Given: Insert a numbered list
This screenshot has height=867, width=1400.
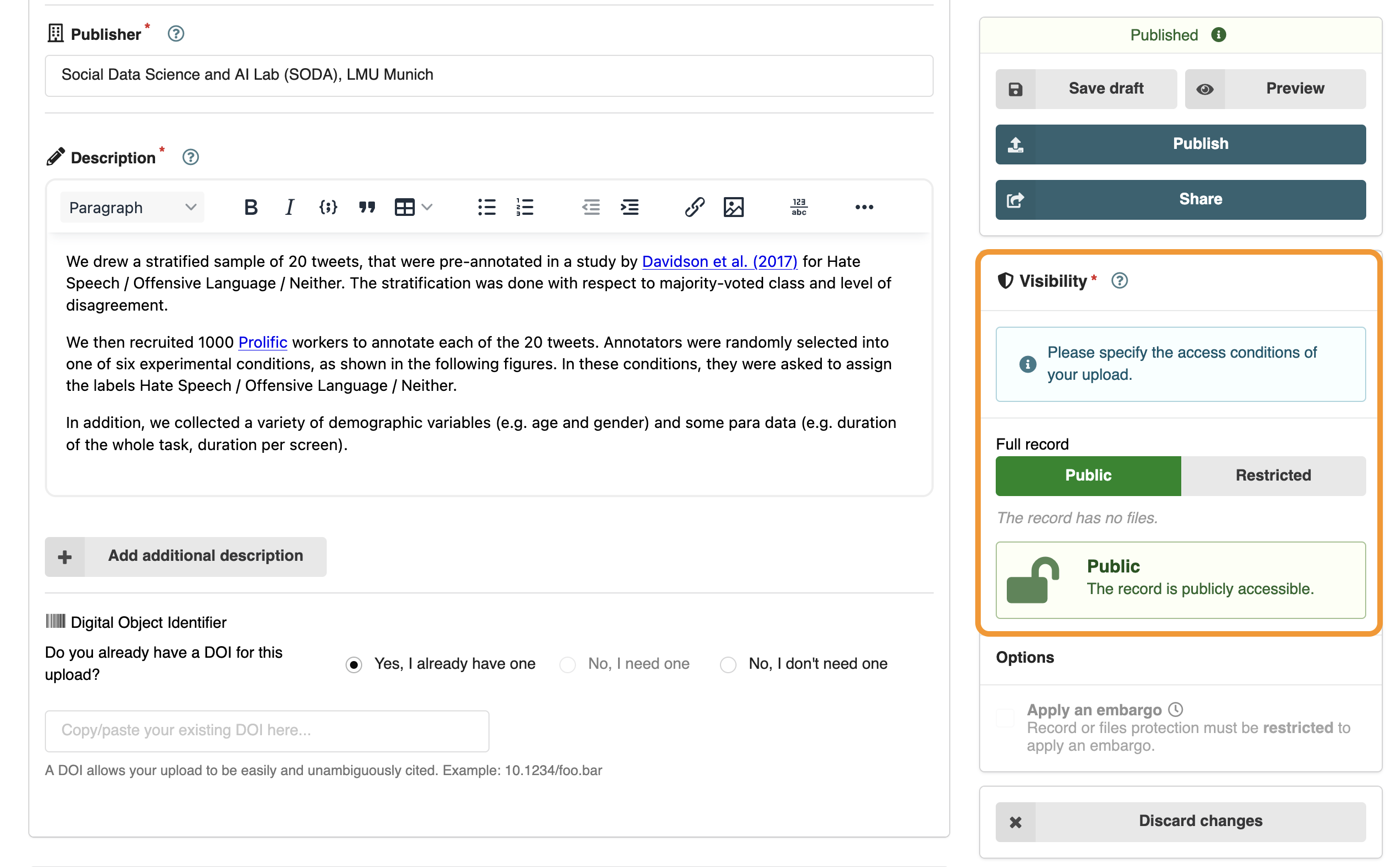Looking at the screenshot, I should (525, 207).
